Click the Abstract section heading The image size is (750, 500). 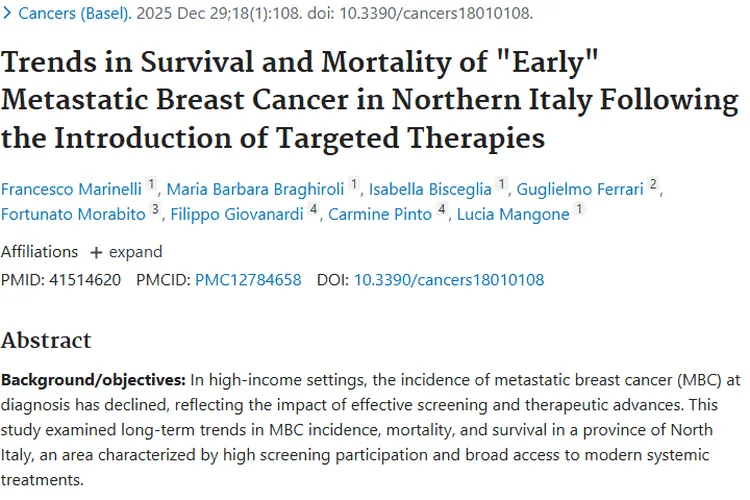[x=46, y=340]
